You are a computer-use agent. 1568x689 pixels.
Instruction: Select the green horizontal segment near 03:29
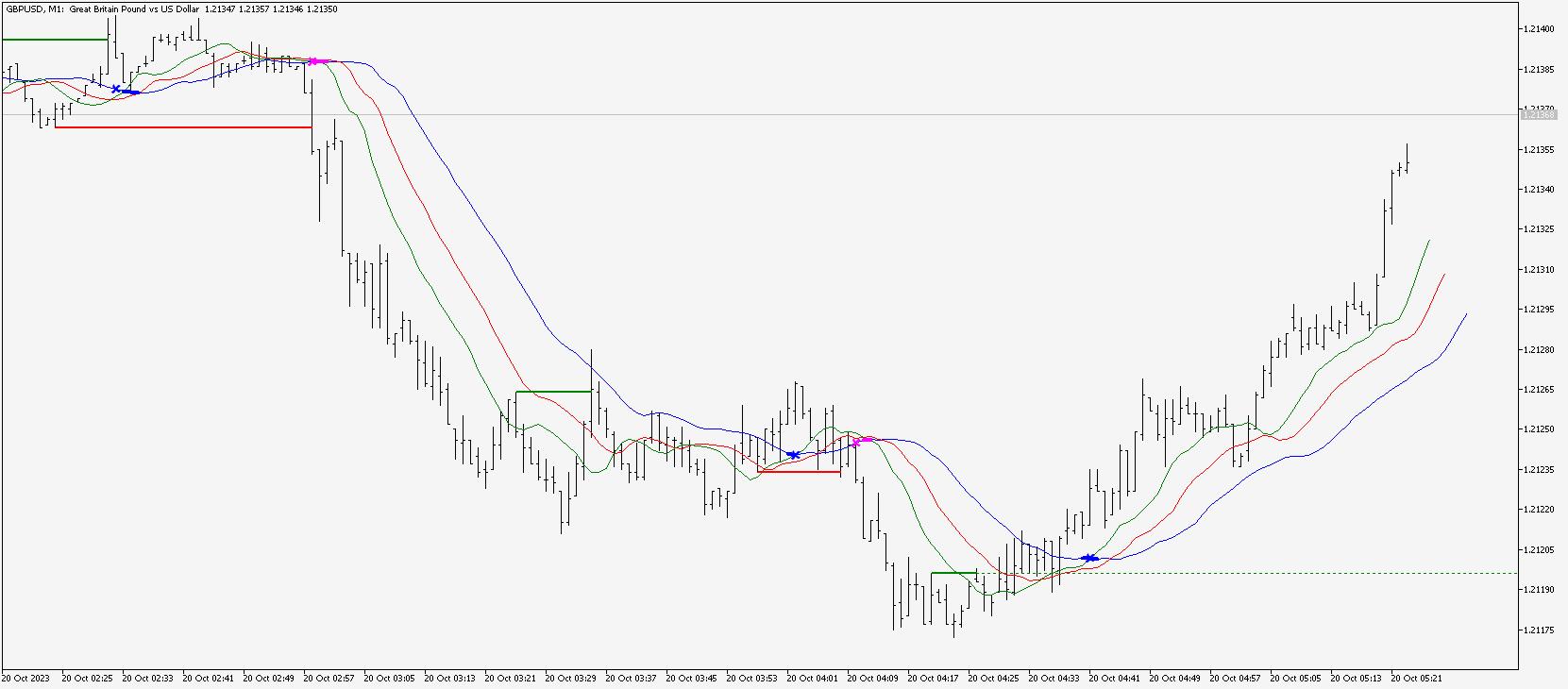click(552, 391)
